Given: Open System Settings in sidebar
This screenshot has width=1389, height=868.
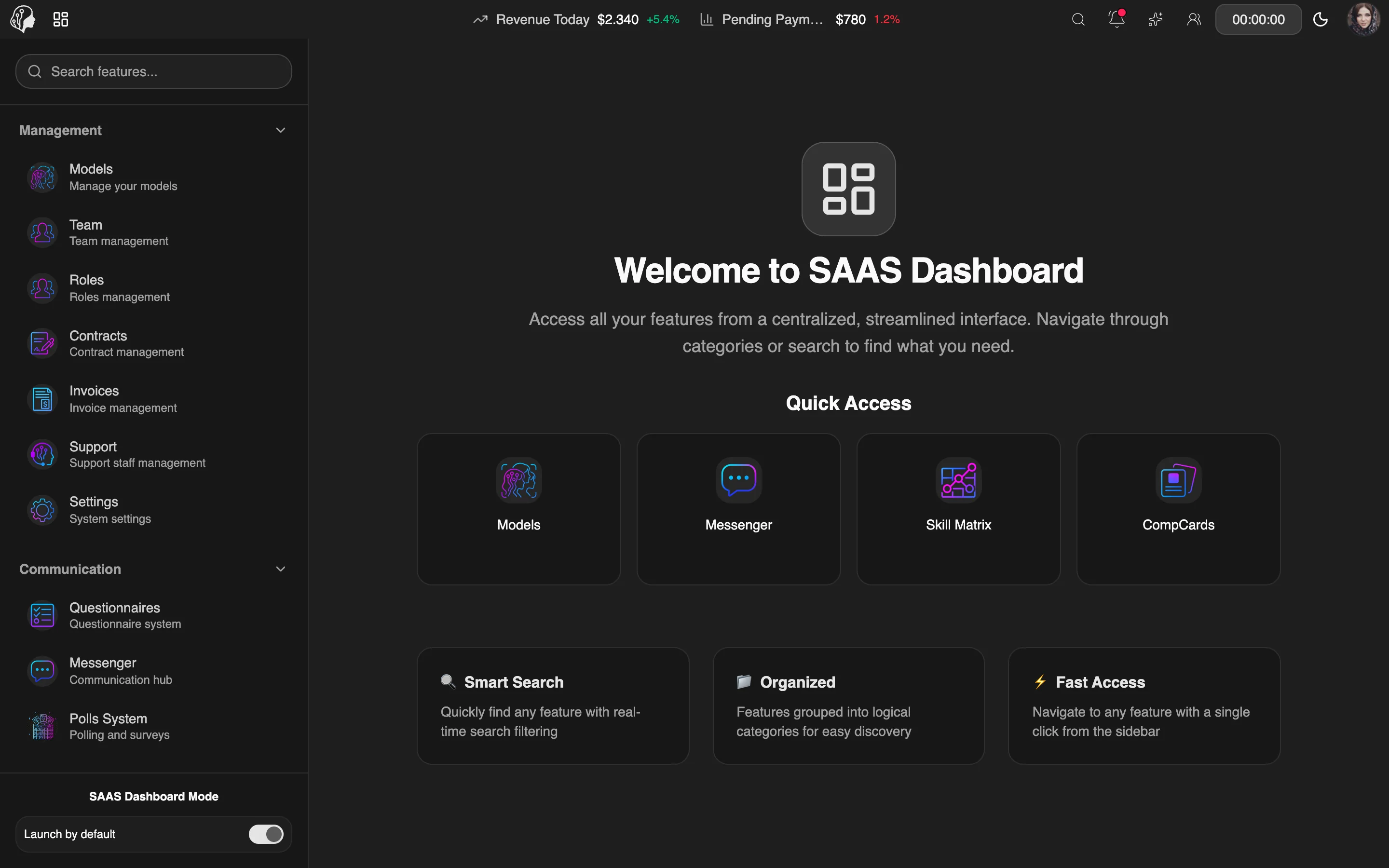Looking at the screenshot, I should pos(154,510).
